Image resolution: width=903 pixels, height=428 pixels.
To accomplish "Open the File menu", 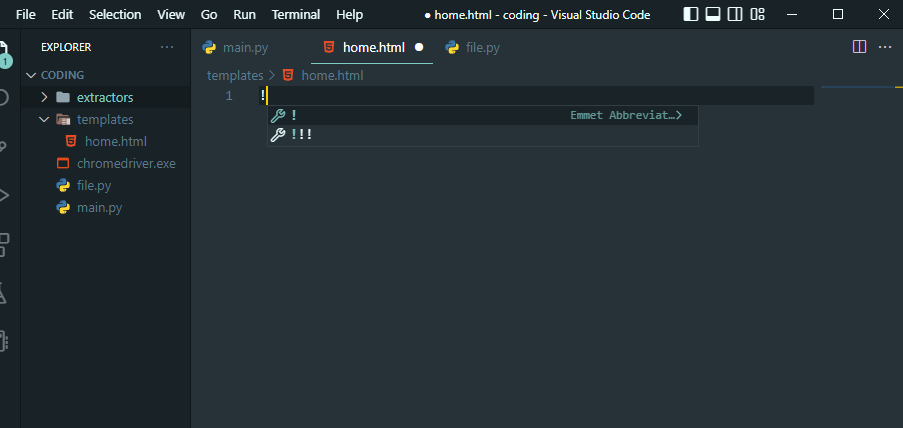I will [x=25, y=14].
